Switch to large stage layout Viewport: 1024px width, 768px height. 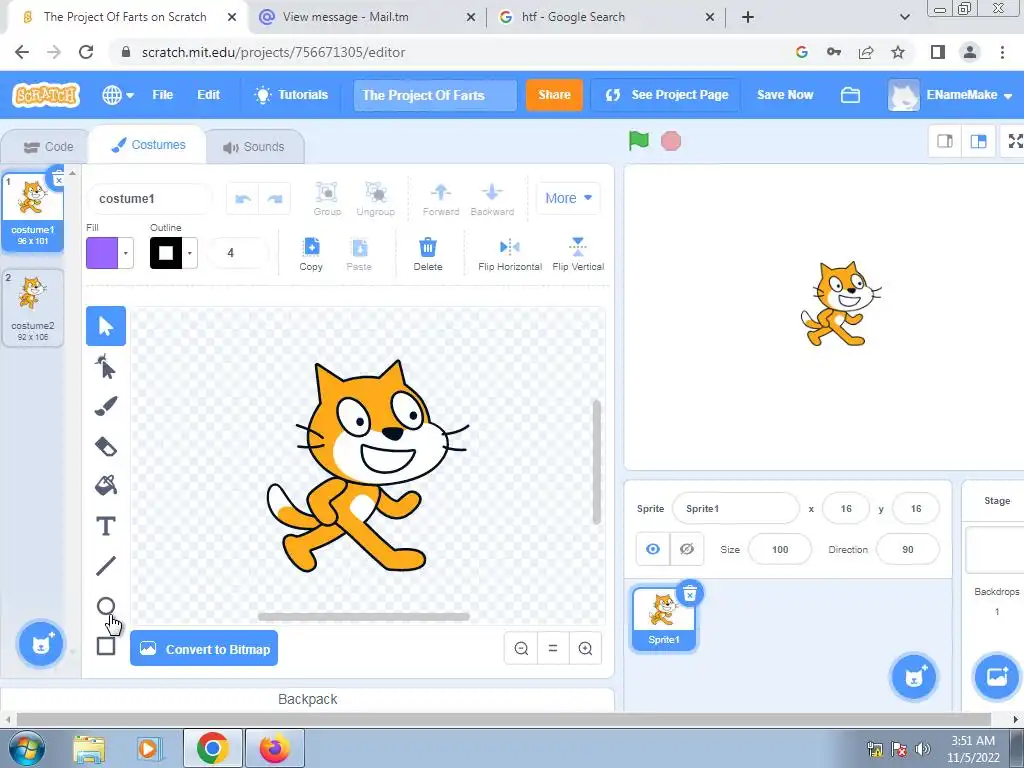pyautogui.click(x=978, y=141)
